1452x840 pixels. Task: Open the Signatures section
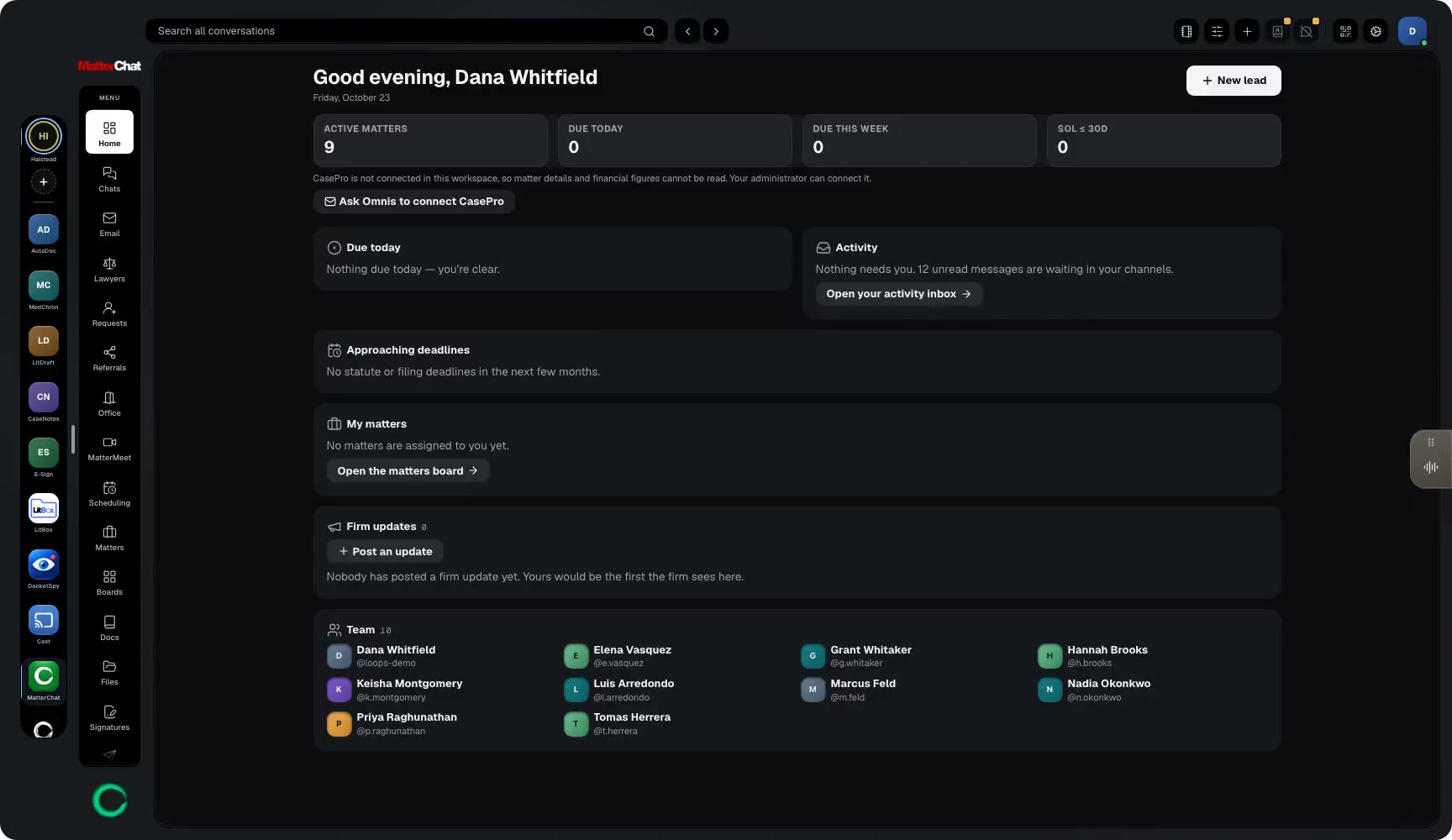tap(109, 717)
